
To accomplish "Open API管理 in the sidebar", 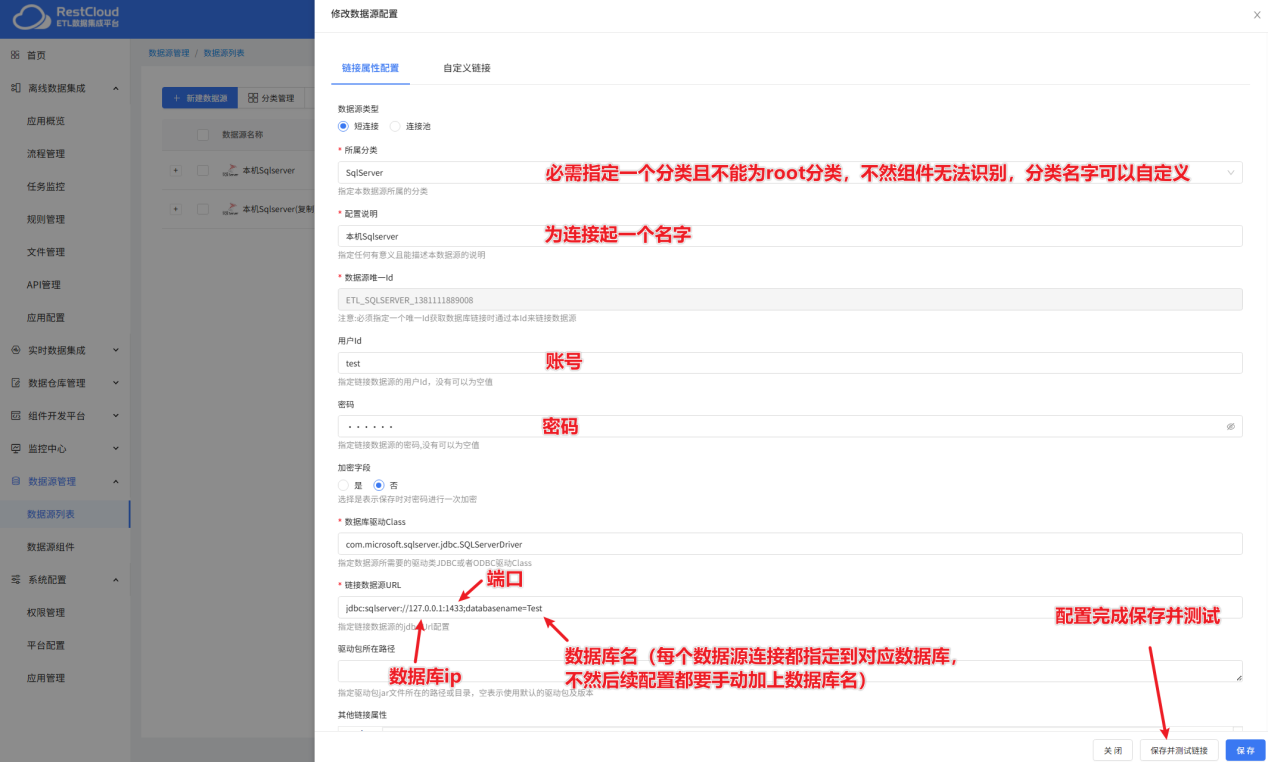I will pos(44,285).
